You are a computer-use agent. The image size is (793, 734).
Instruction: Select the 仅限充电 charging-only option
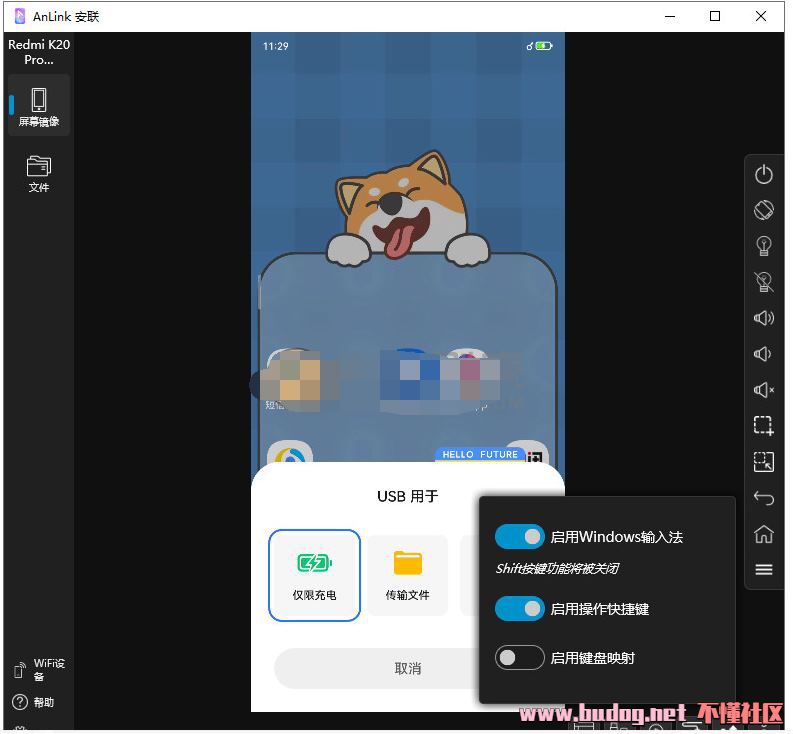(314, 575)
